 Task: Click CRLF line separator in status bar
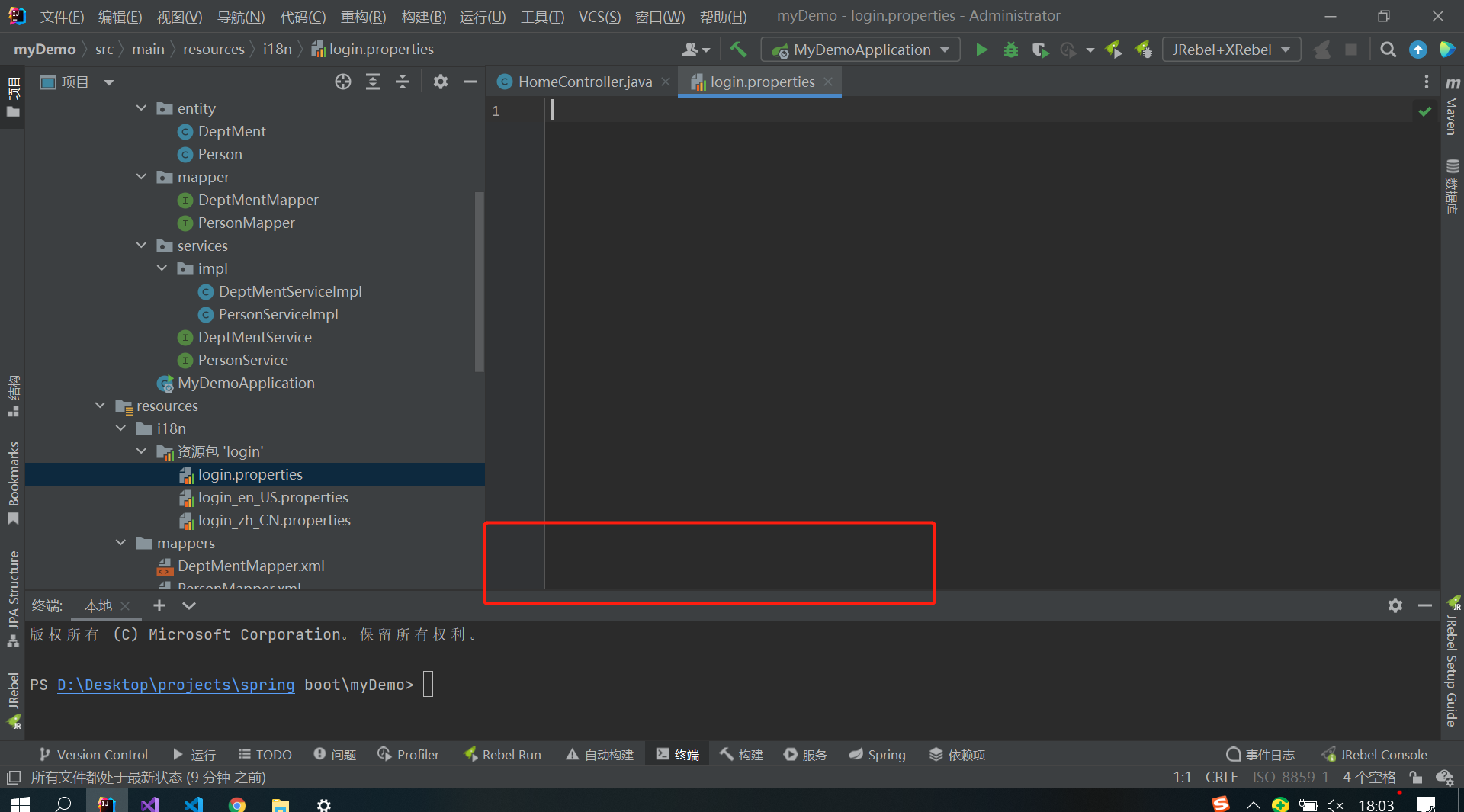click(x=1222, y=777)
